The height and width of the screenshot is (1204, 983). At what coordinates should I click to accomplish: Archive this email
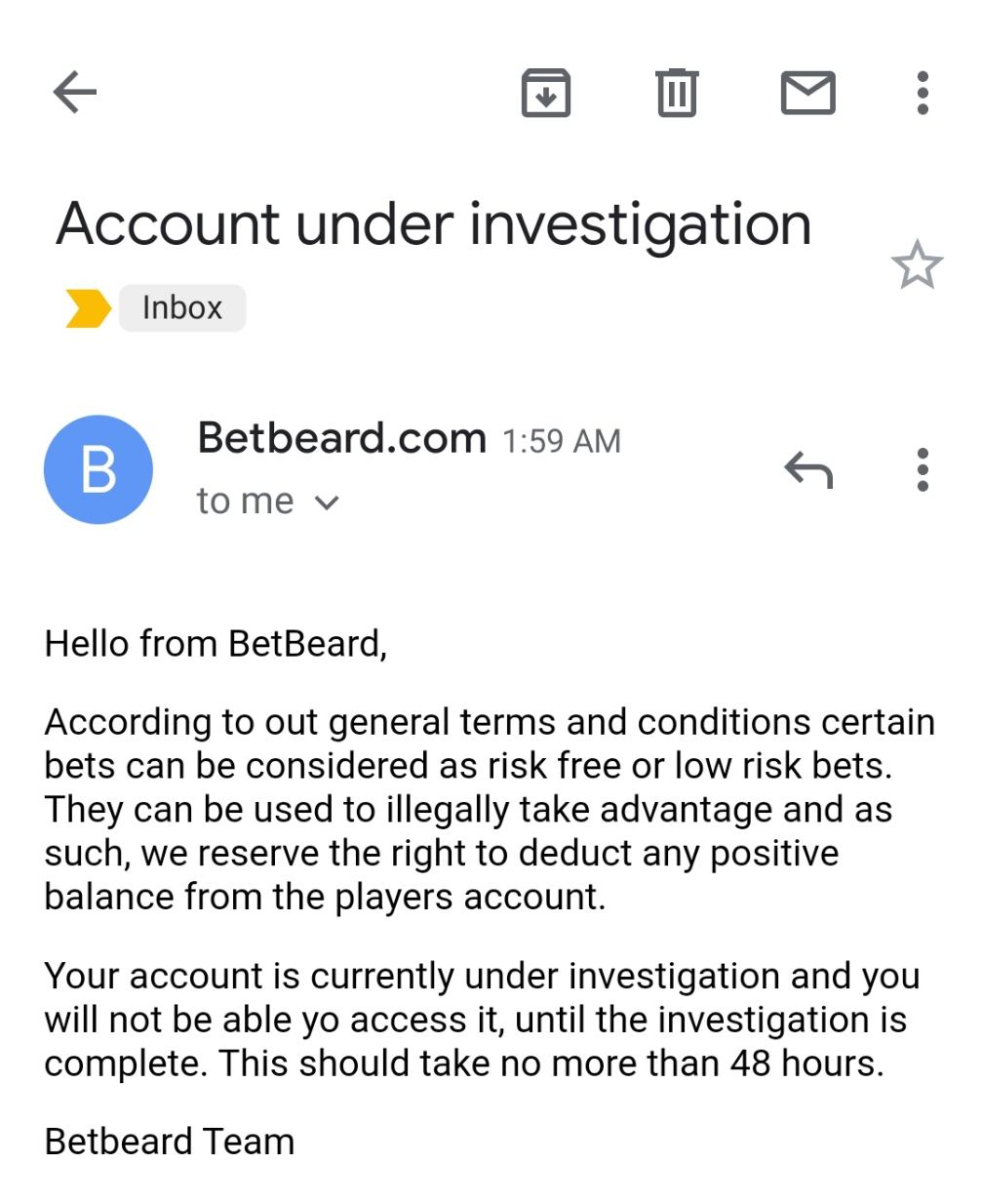(545, 94)
